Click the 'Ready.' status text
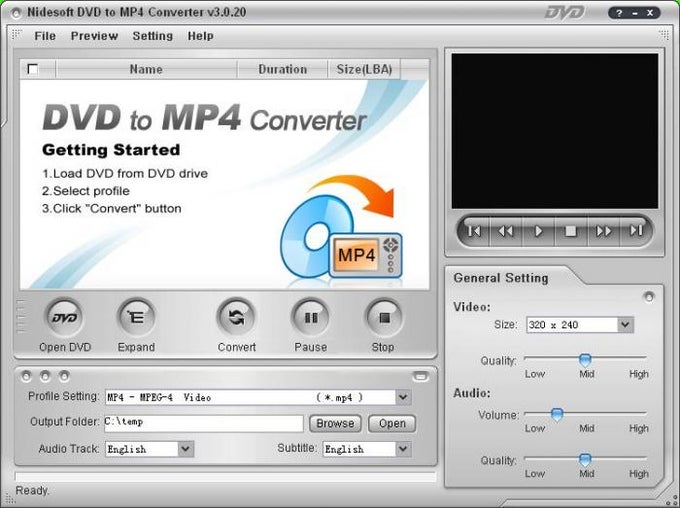 click(x=33, y=491)
